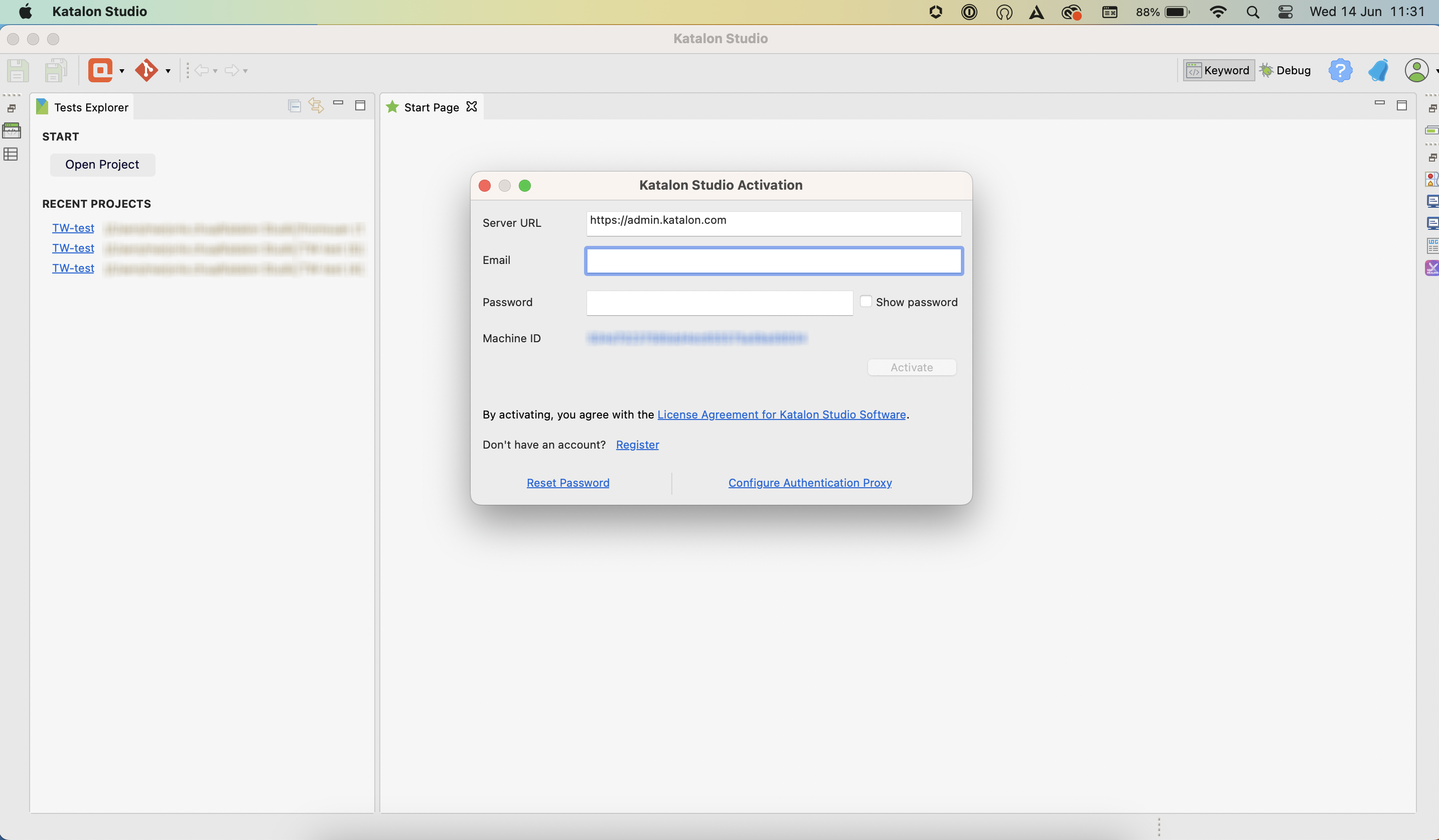Click right sidebar top restore icon

click(x=1431, y=108)
